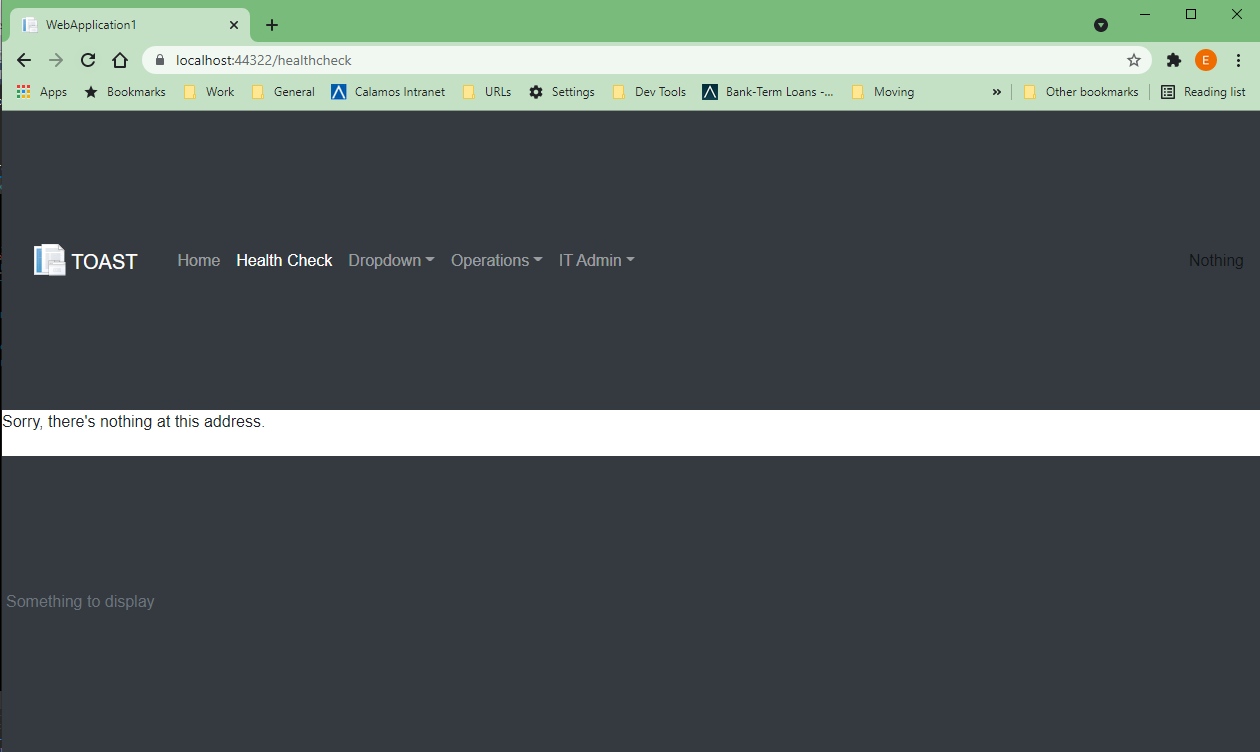Reload the healthcheck page
Image resolution: width=1260 pixels, height=752 pixels.
point(88,60)
